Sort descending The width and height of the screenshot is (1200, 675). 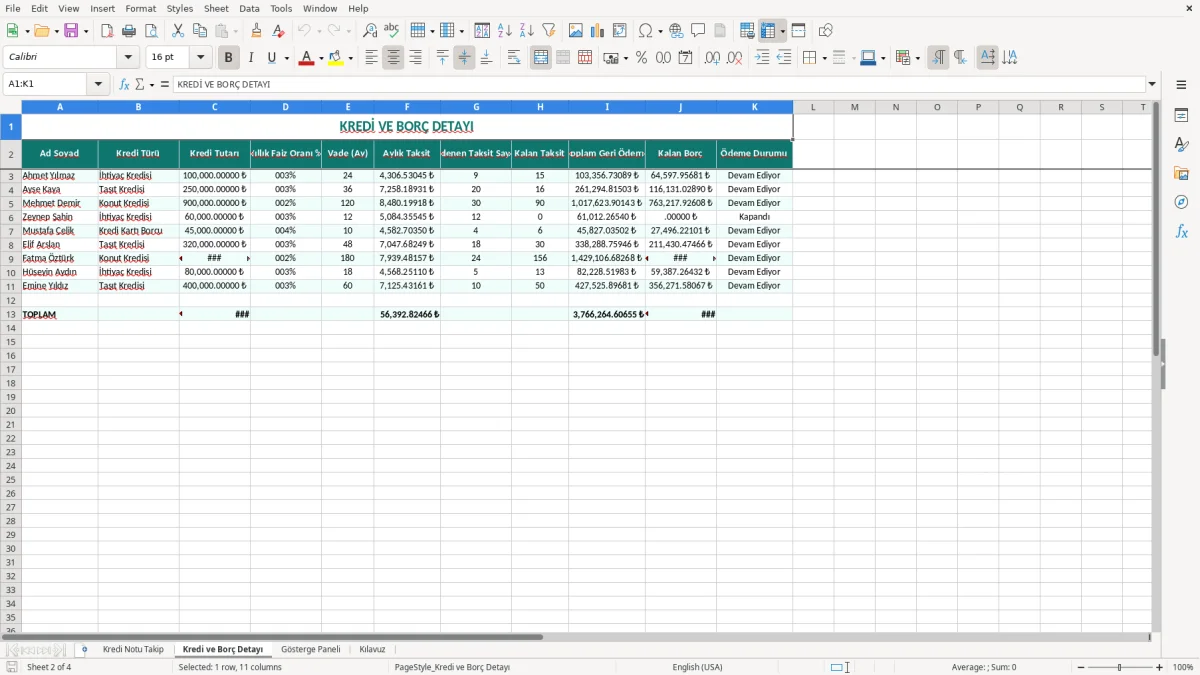(527, 31)
